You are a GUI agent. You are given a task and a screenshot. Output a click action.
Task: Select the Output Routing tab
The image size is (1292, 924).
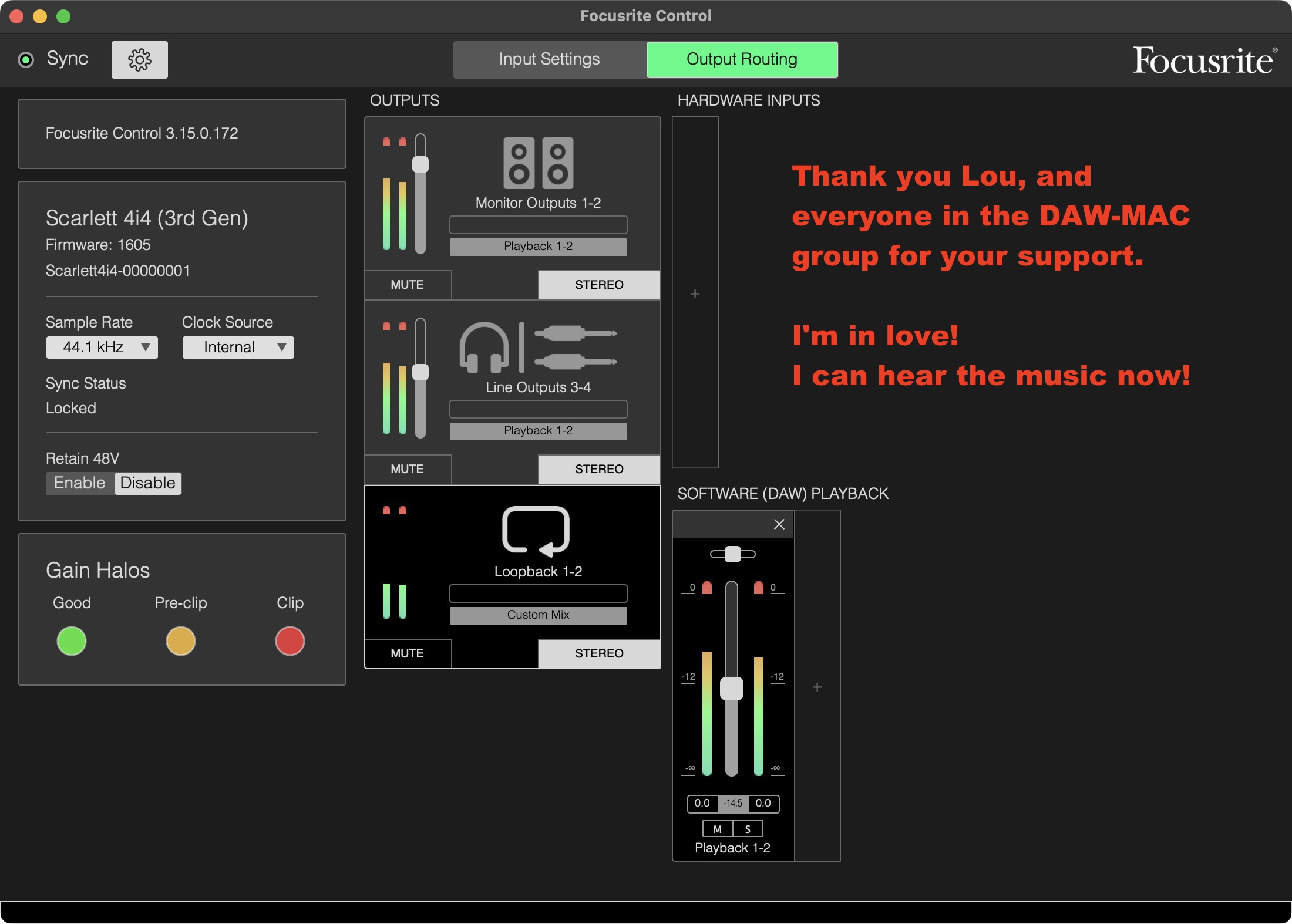click(742, 59)
